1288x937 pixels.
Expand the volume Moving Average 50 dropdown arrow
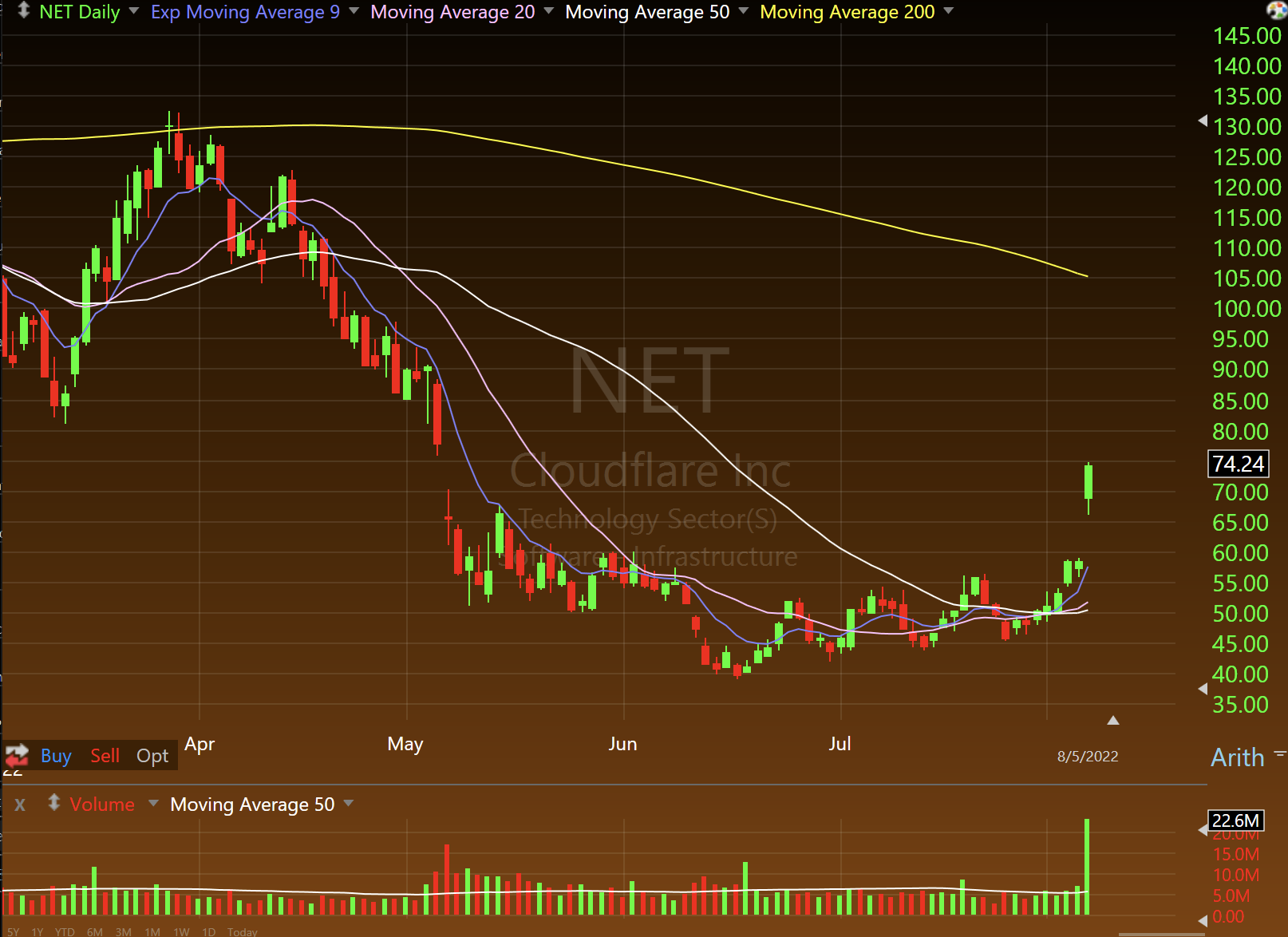348,803
